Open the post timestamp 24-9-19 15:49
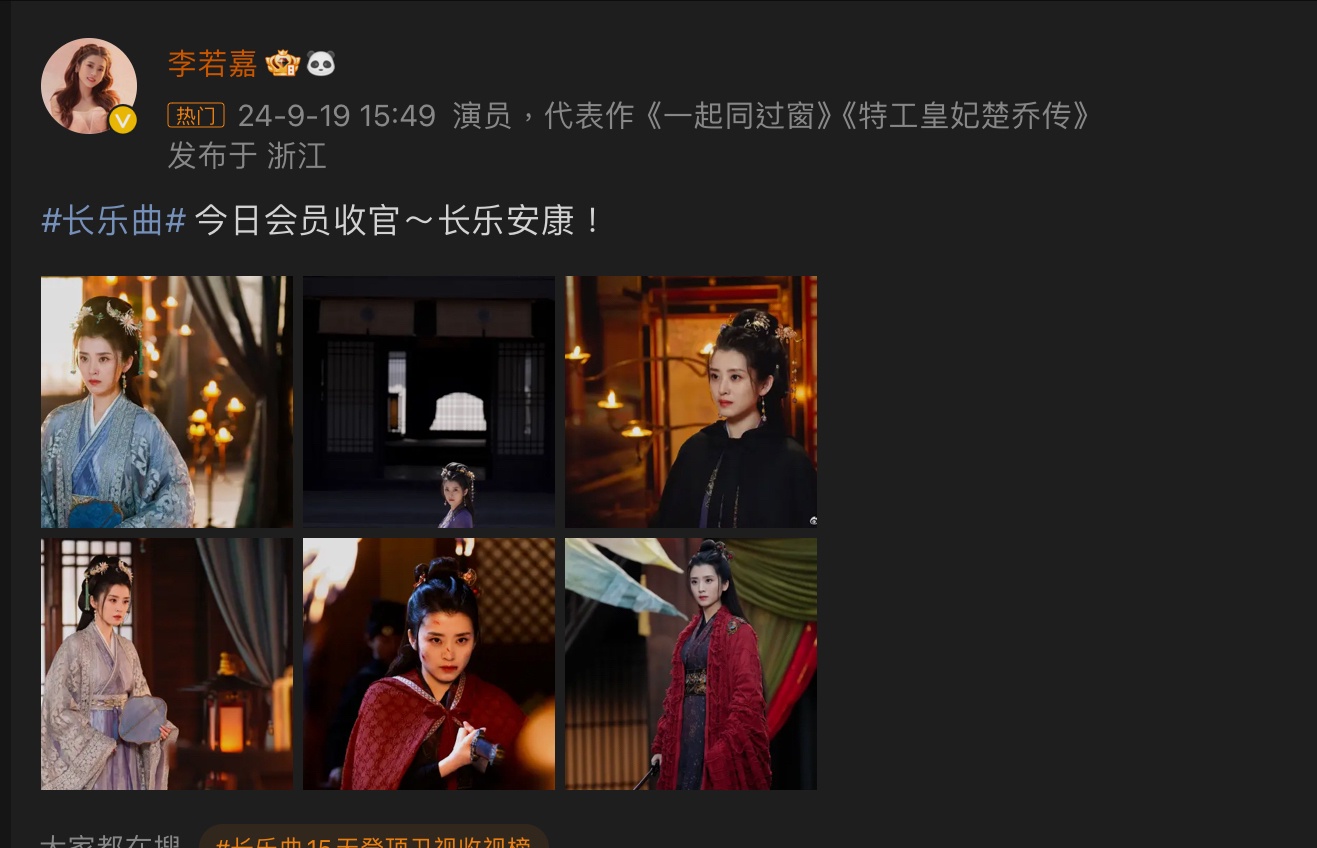Image resolution: width=1317 pixels, height=848 pixels. coord(336,116)
